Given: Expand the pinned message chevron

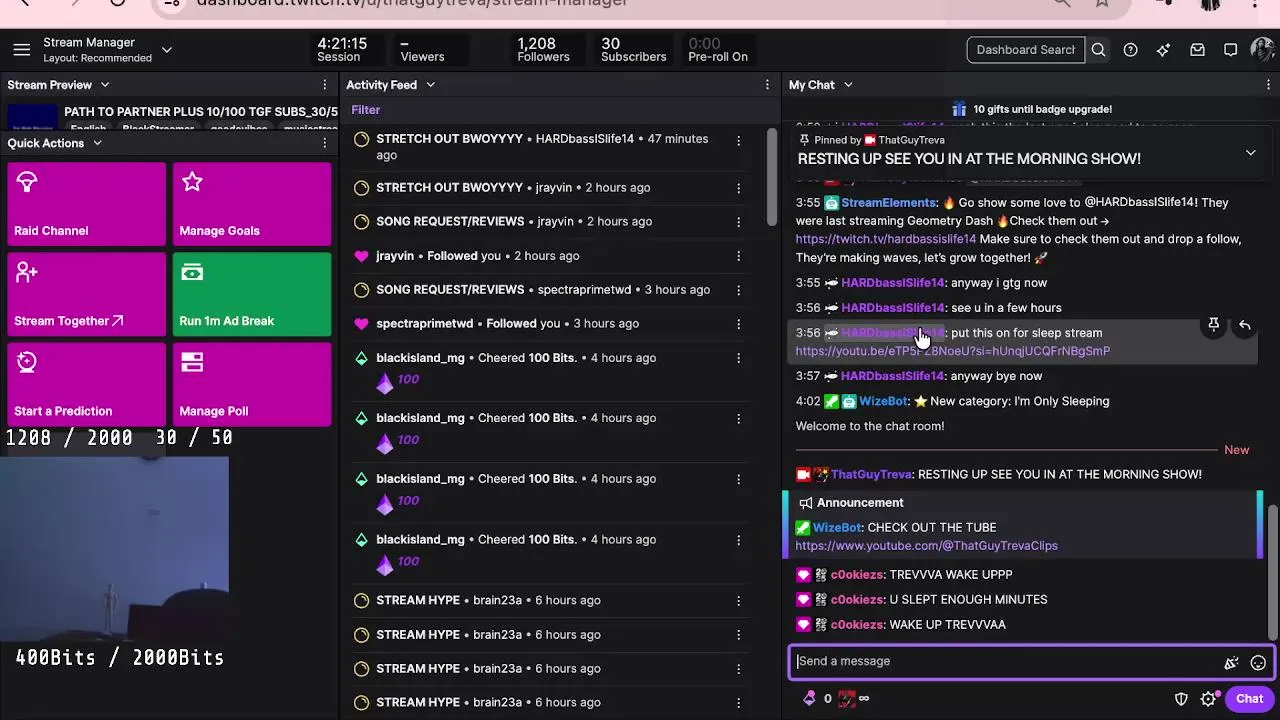Looking at the screenshot, I should click(x=1250, y=153).
